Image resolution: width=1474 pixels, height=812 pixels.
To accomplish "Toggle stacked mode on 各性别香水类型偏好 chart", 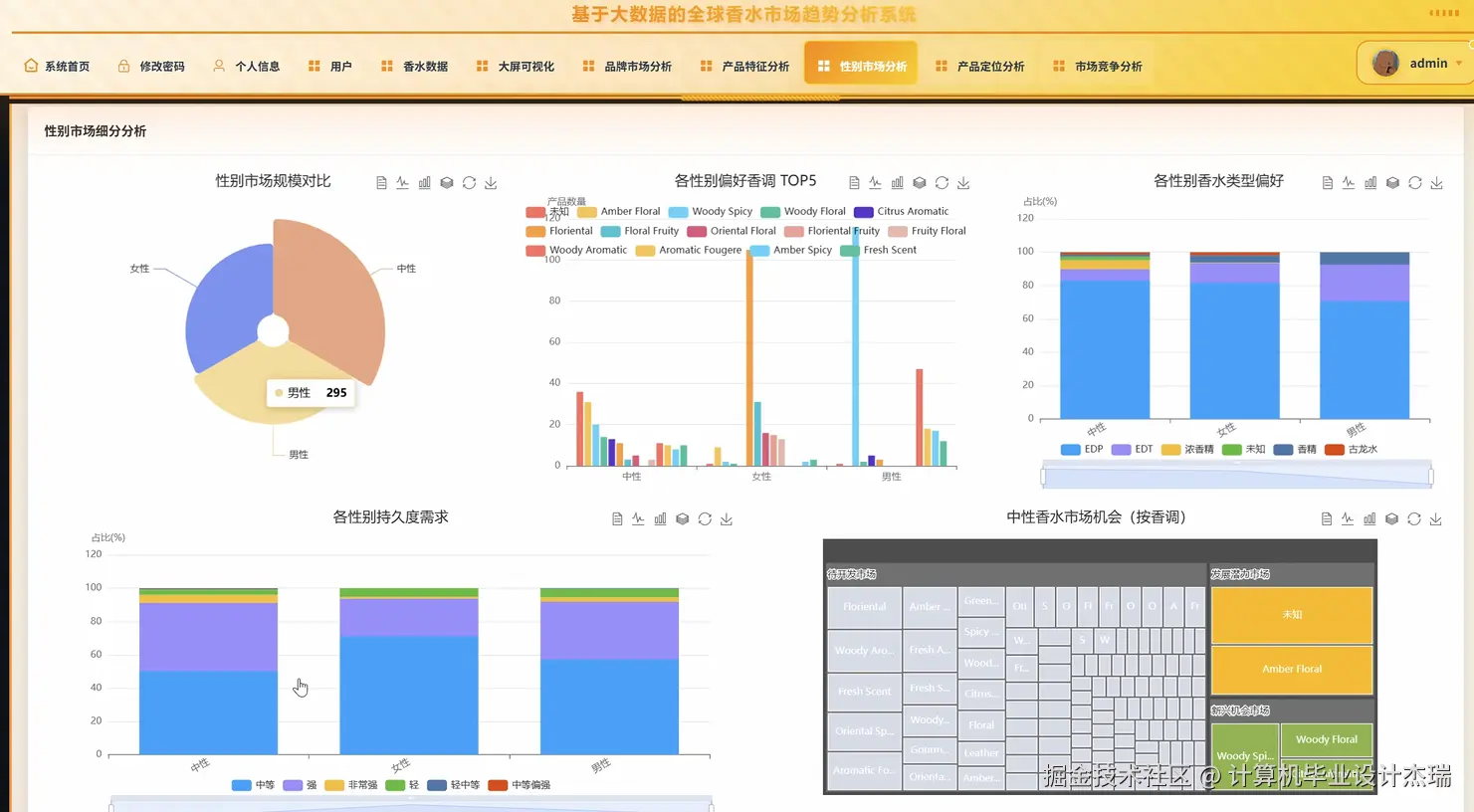I will click(x=1392, y=183).
